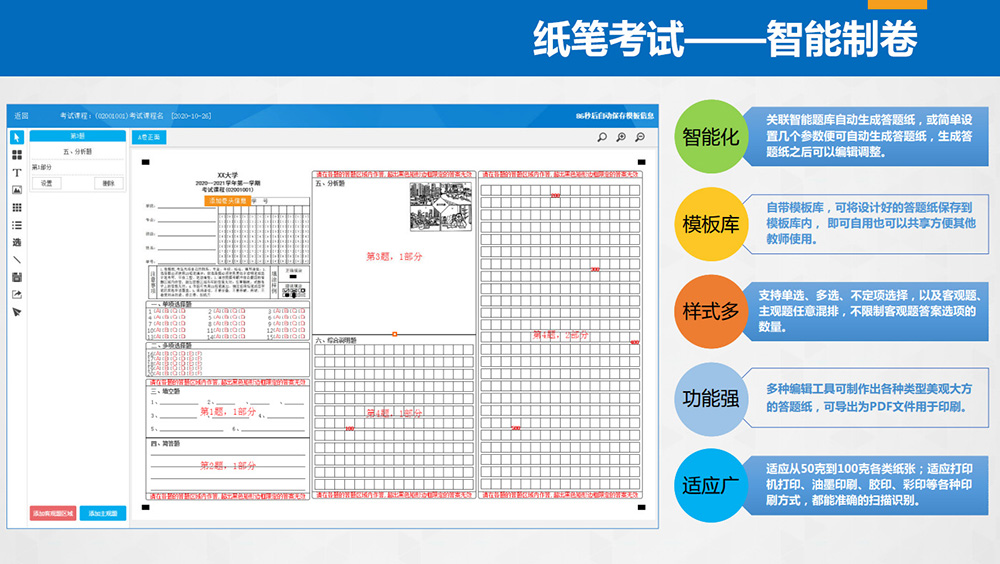This screenshot has width=1000, height=564.
Task: Choose the insert image tool
Action: click(x=17, y=190)
